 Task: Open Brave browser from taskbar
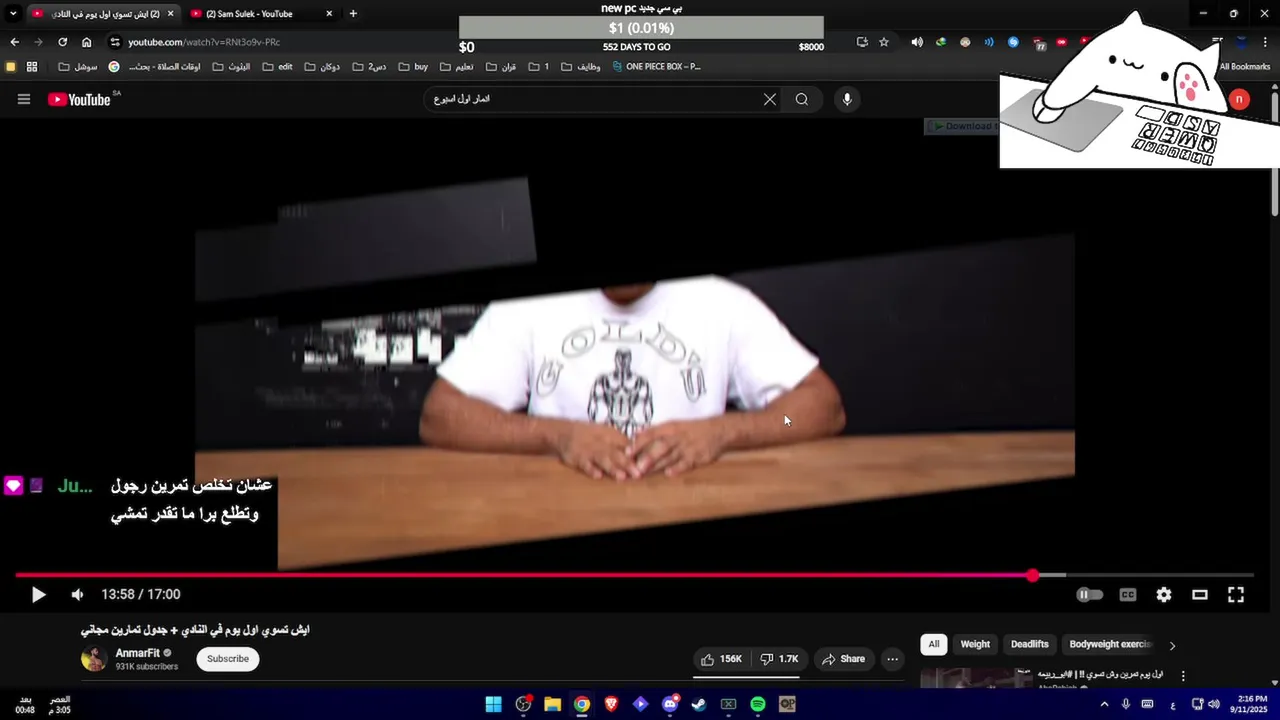click(x=611, y=704)
